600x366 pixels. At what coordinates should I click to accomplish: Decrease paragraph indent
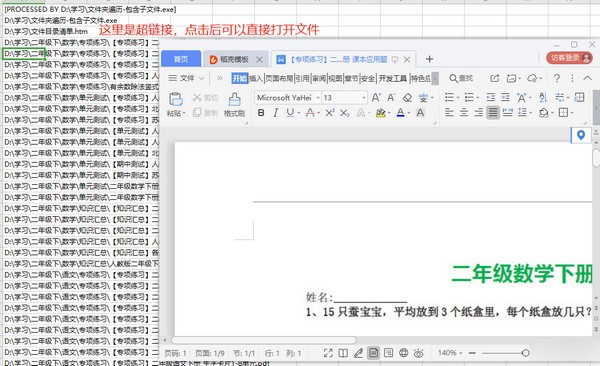pos(491,98)
